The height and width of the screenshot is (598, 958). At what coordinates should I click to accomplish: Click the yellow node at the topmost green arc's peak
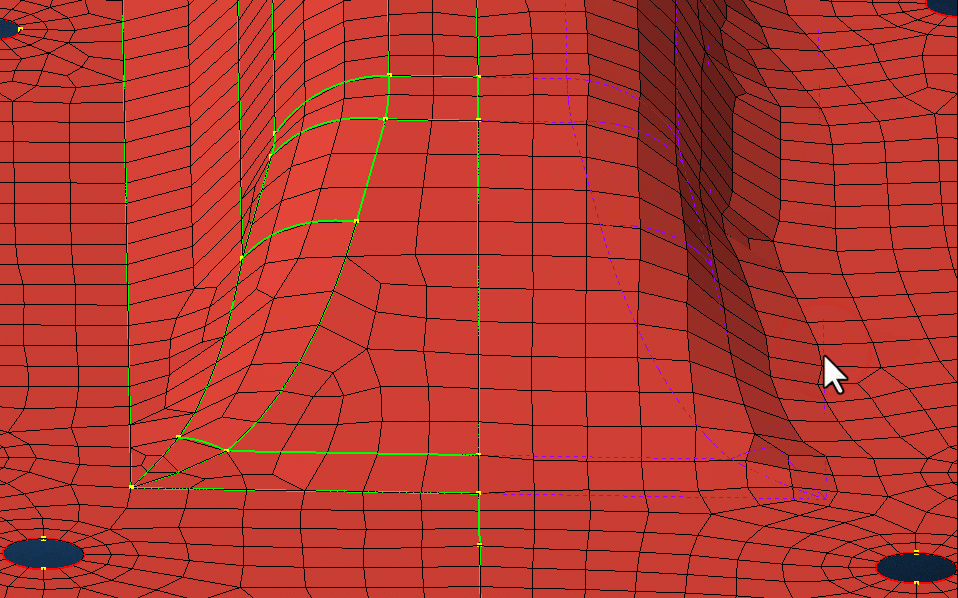tap(389, 75)
